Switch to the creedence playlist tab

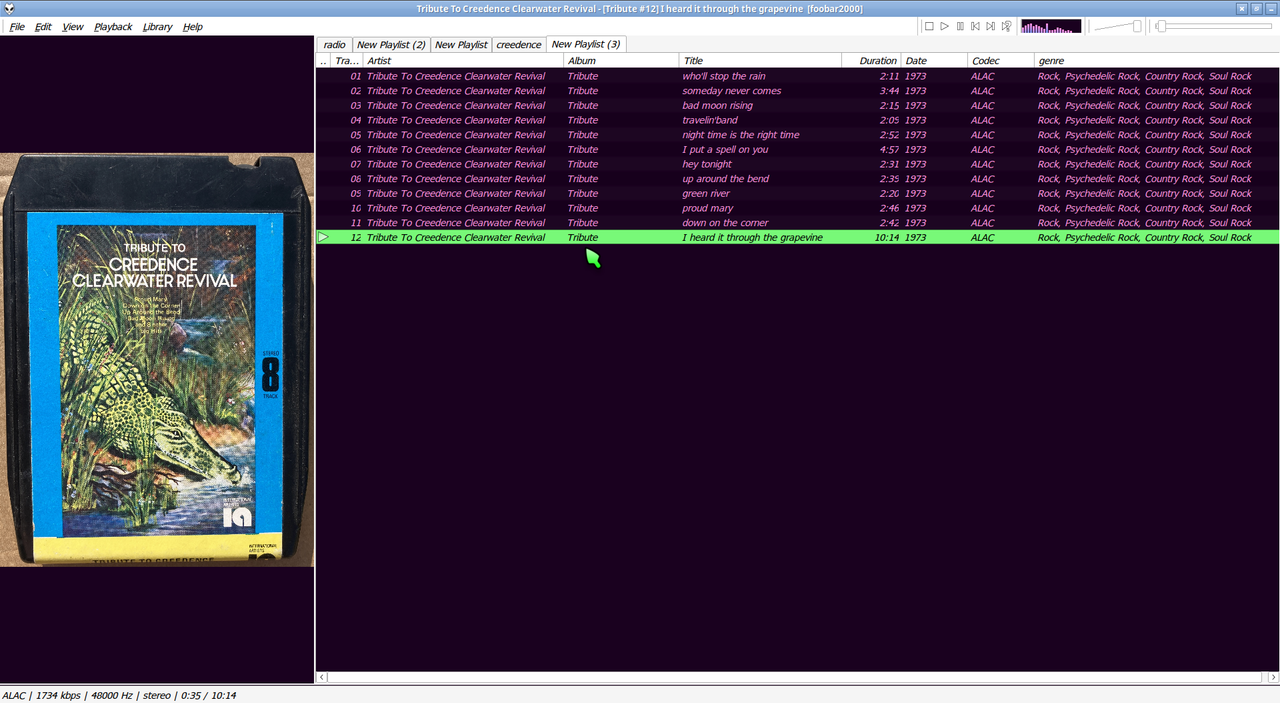518,45
